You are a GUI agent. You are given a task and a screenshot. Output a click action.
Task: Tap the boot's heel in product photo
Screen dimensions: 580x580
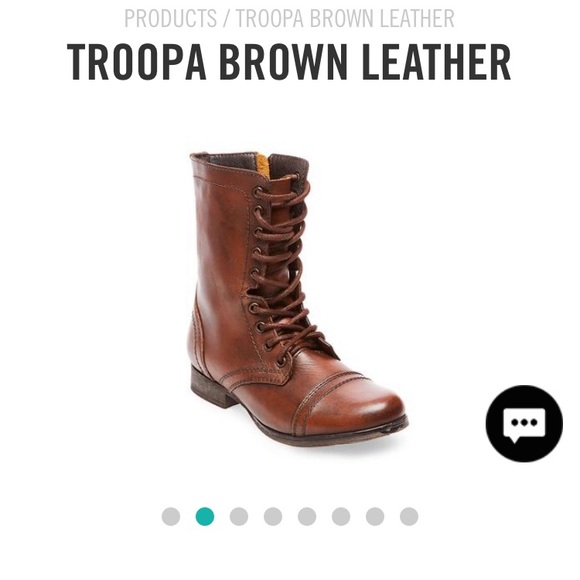tap(211, 388)
